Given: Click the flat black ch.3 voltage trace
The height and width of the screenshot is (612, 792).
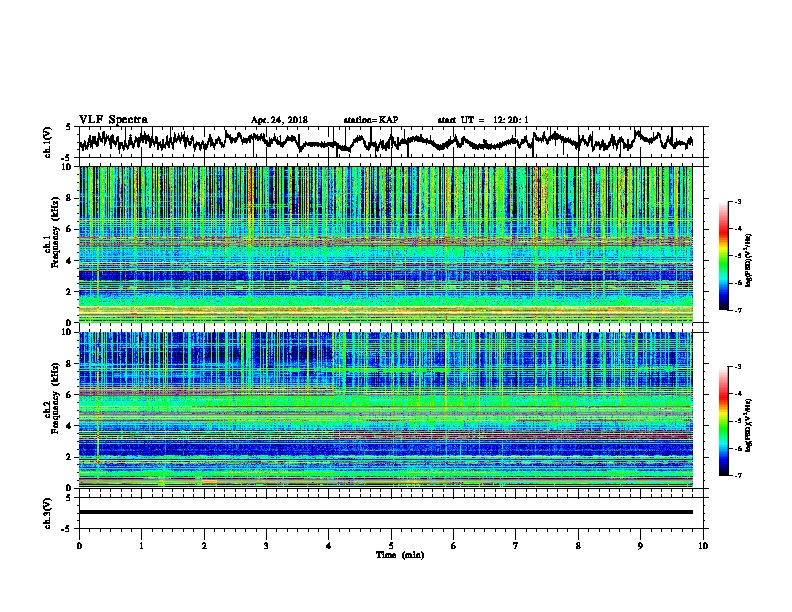Looking at the screenshot, I should [385, 512].
